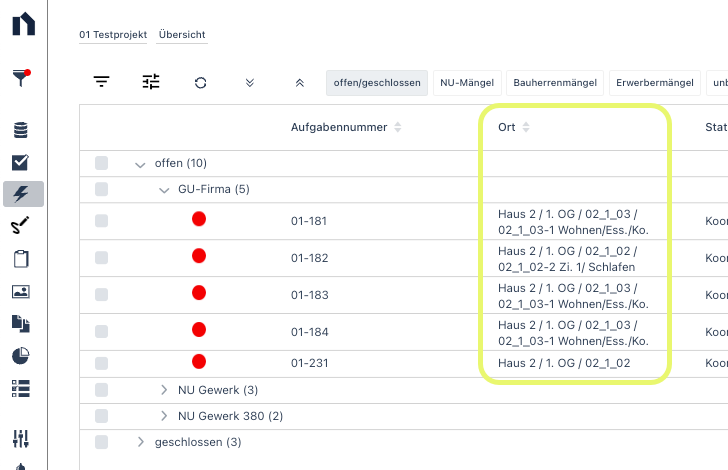Click the column tune settings toolbar icon
The width and height of the screenshot is (728, 470).
tap(151, 82)
